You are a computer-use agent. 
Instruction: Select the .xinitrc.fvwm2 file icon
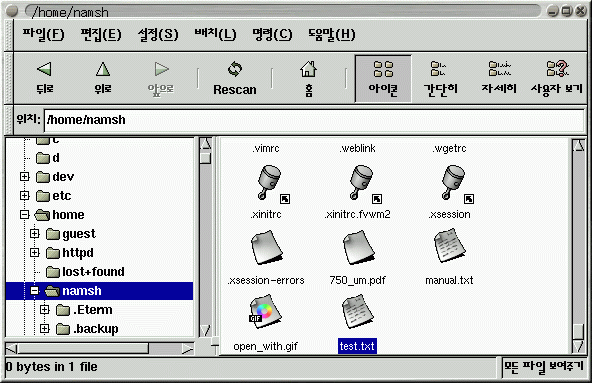(x=362, y=183)
